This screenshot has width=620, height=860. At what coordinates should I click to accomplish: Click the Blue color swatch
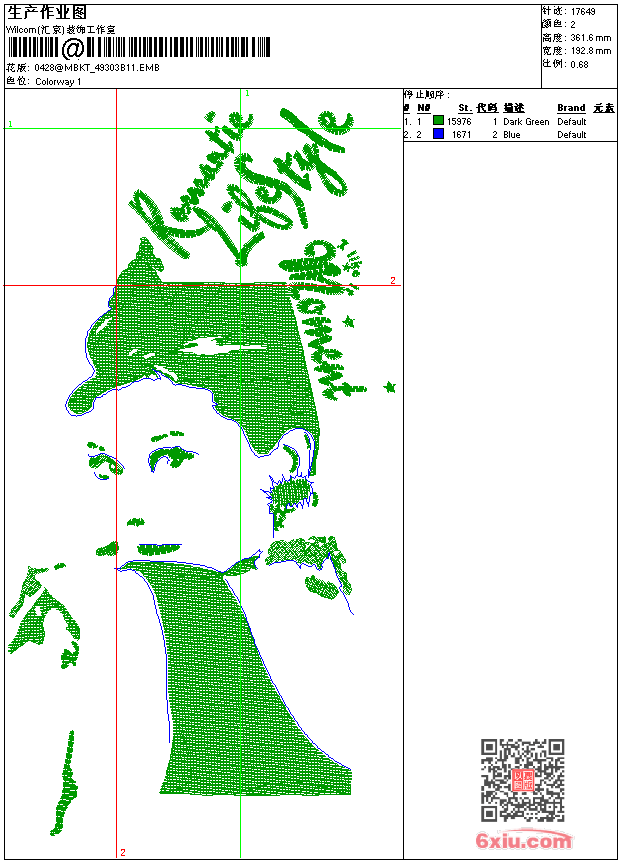pyautogui.click(x=438, y=134)
